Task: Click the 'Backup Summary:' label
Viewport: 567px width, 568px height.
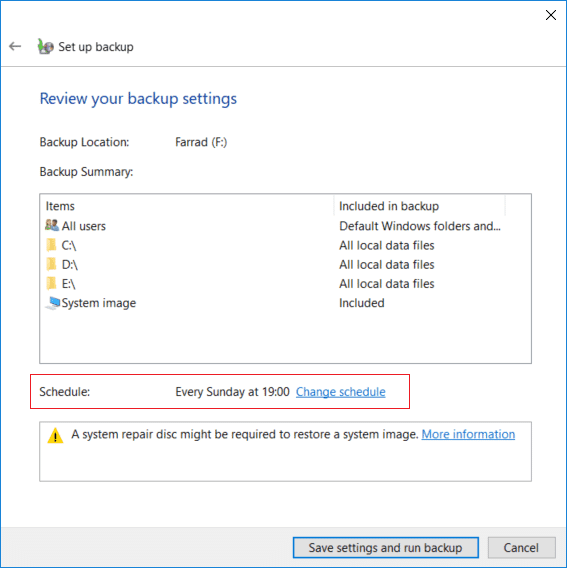Action: [x=86, y=171]
